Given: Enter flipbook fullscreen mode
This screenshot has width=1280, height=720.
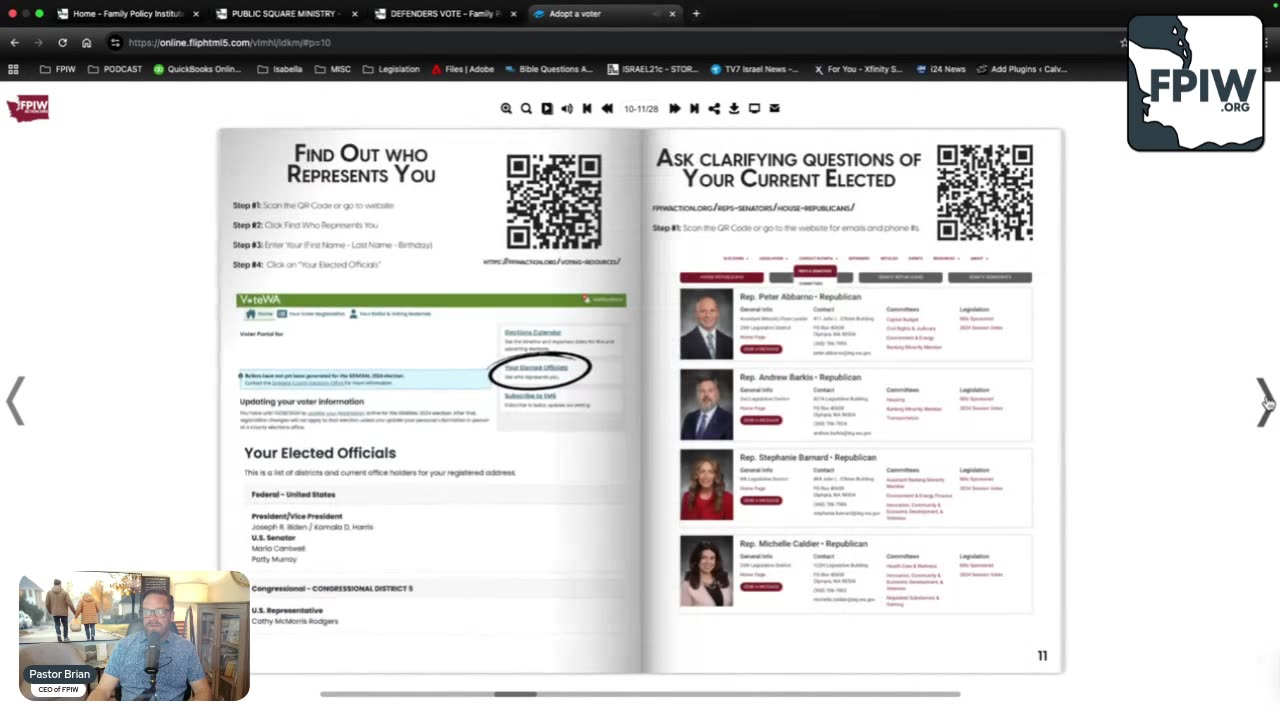Looking at the screenshot, I should (x=754, y=108).
